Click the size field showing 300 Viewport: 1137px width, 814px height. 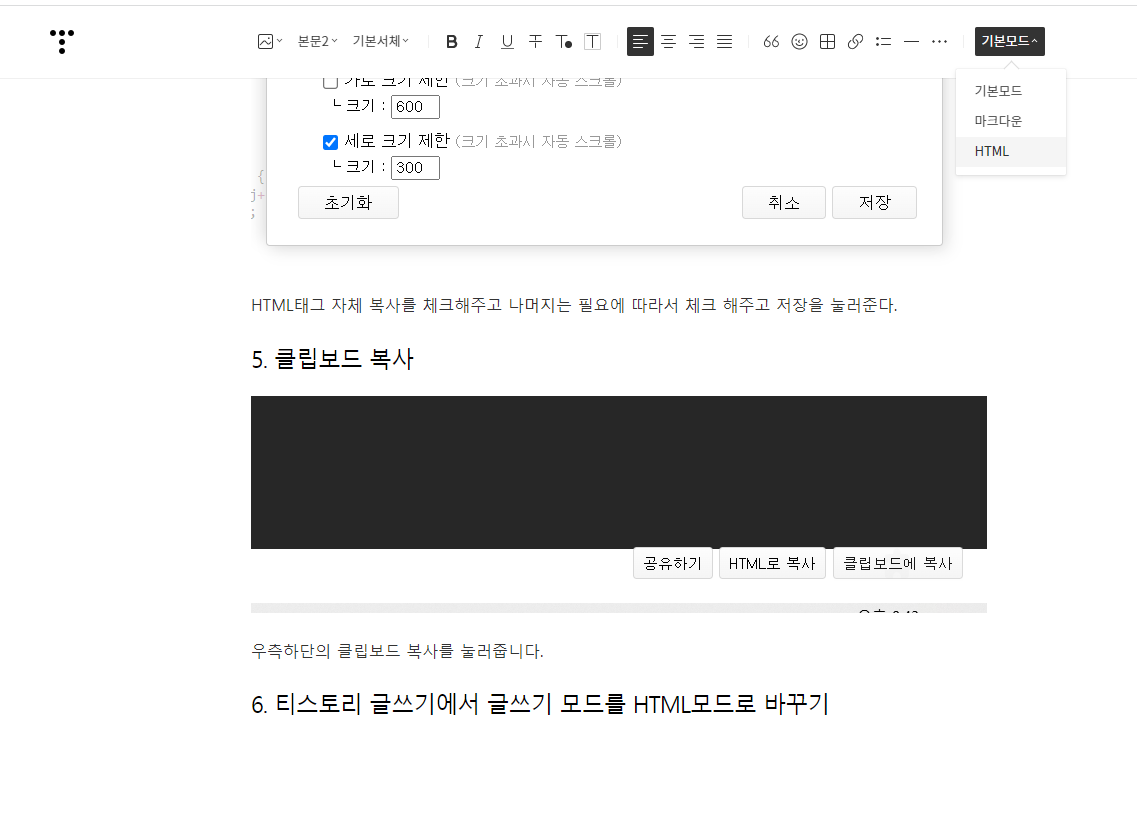tap(415, 167)
